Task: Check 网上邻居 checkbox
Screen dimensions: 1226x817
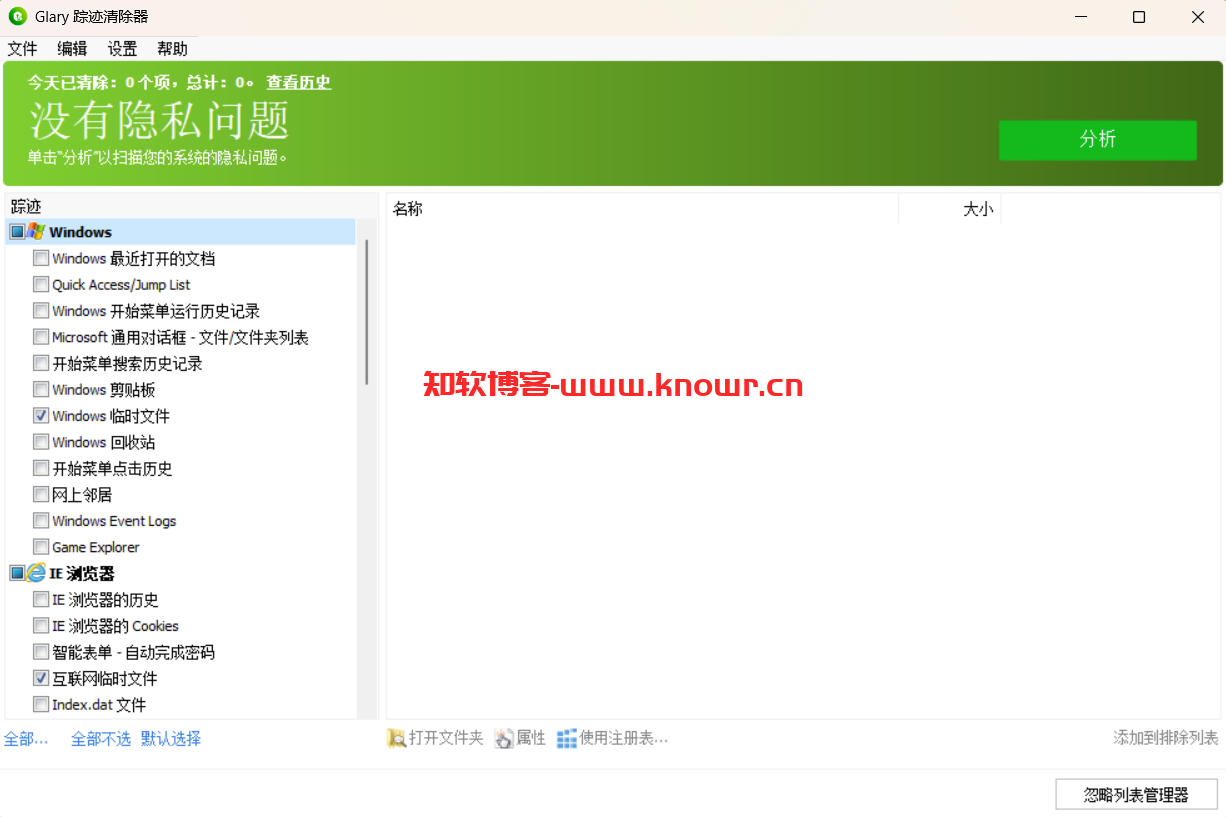Action: (41, 494)
